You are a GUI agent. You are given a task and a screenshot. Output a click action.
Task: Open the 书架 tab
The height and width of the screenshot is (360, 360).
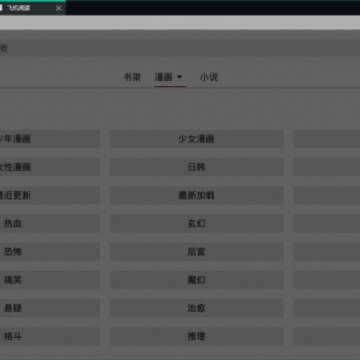132,77
